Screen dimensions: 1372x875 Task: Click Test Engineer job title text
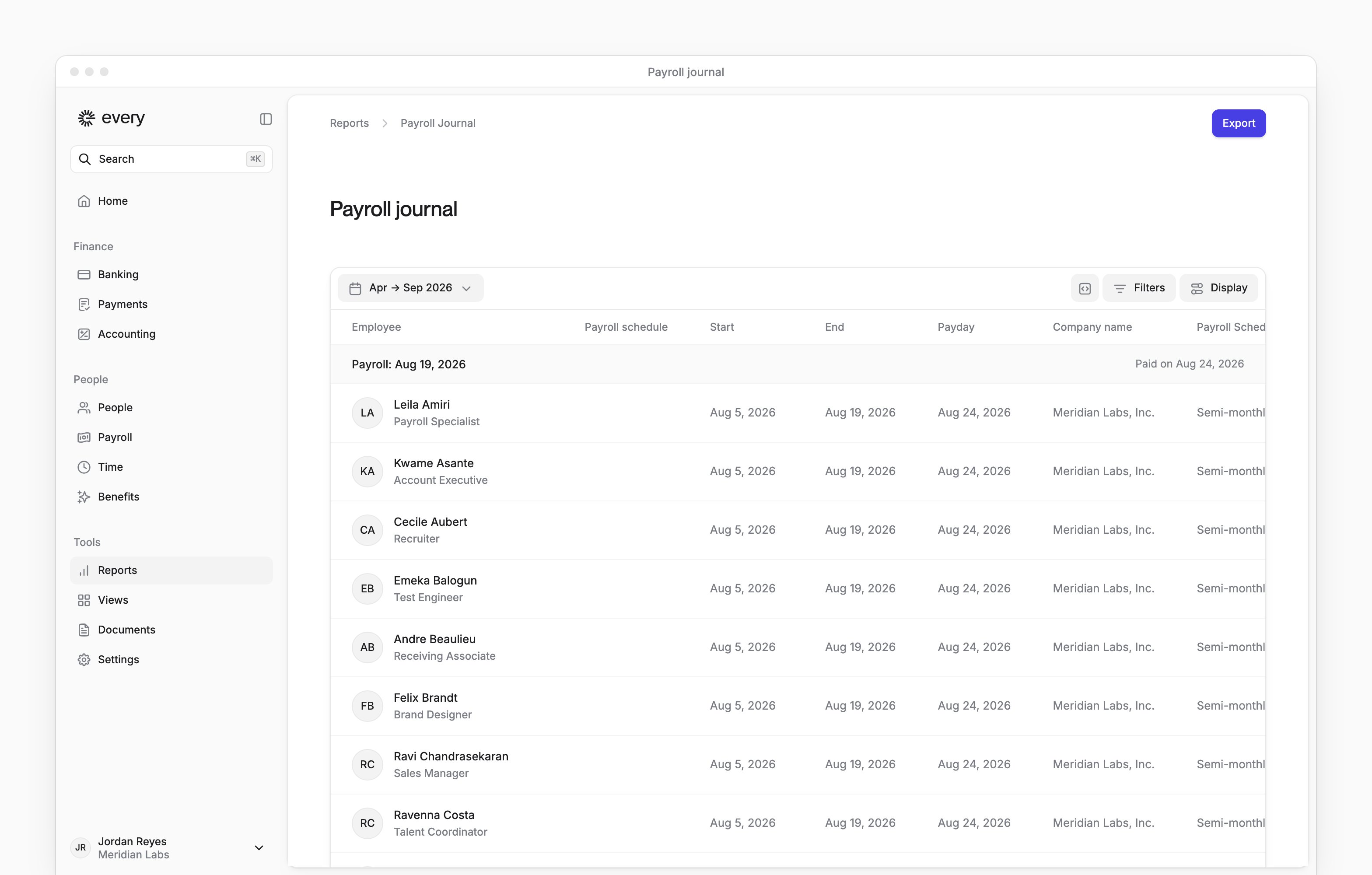[x=428, y=598]
